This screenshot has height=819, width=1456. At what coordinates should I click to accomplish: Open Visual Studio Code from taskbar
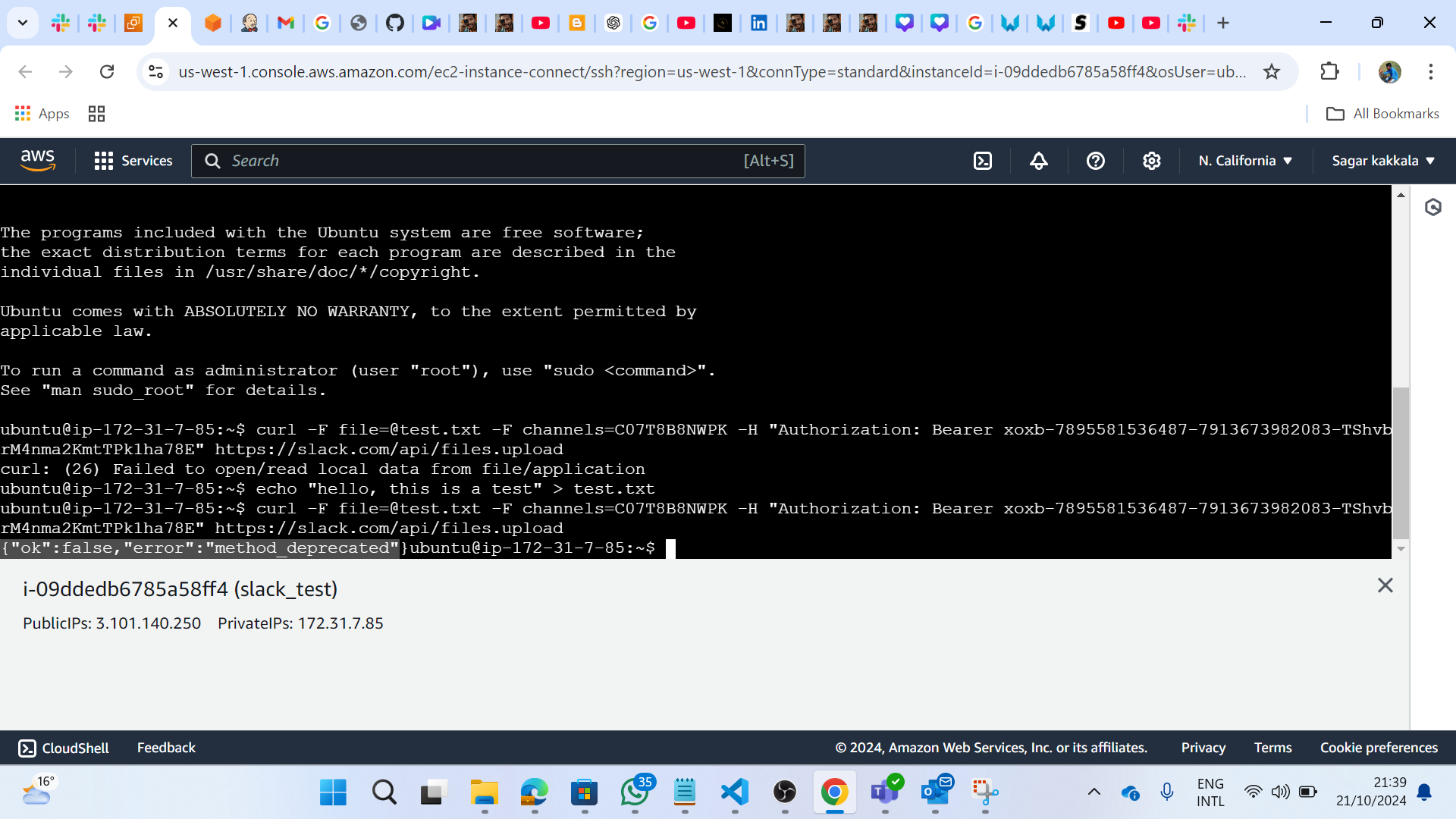click(x=734, y=792)
